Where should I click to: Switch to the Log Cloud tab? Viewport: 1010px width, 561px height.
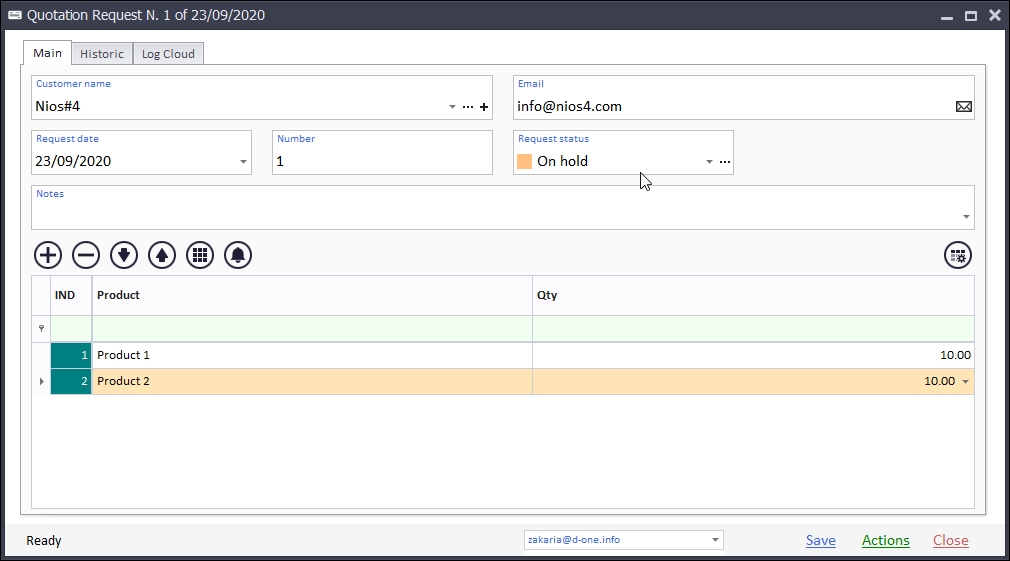pos(168,54)
